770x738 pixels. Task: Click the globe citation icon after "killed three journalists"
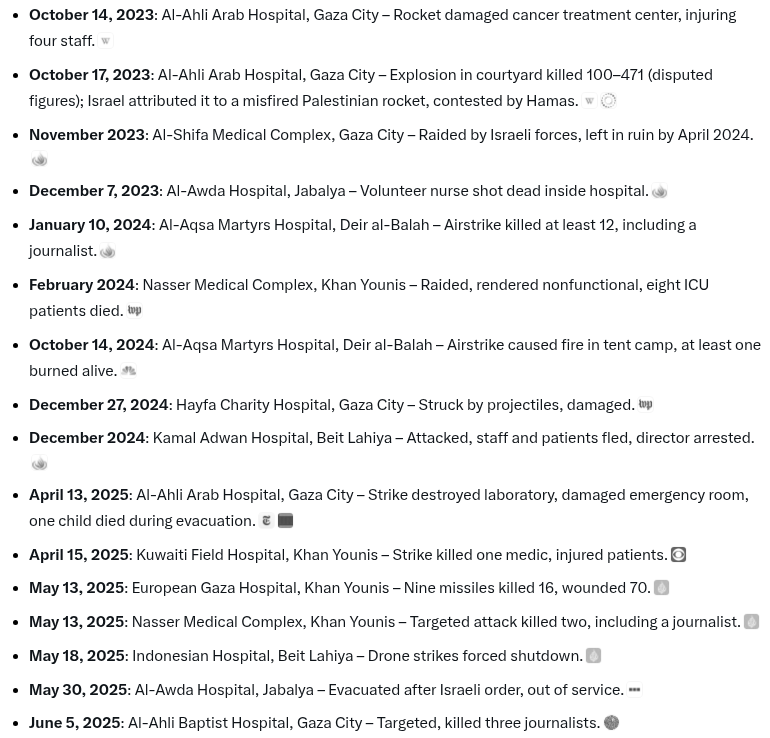click(x=611, y=723)
